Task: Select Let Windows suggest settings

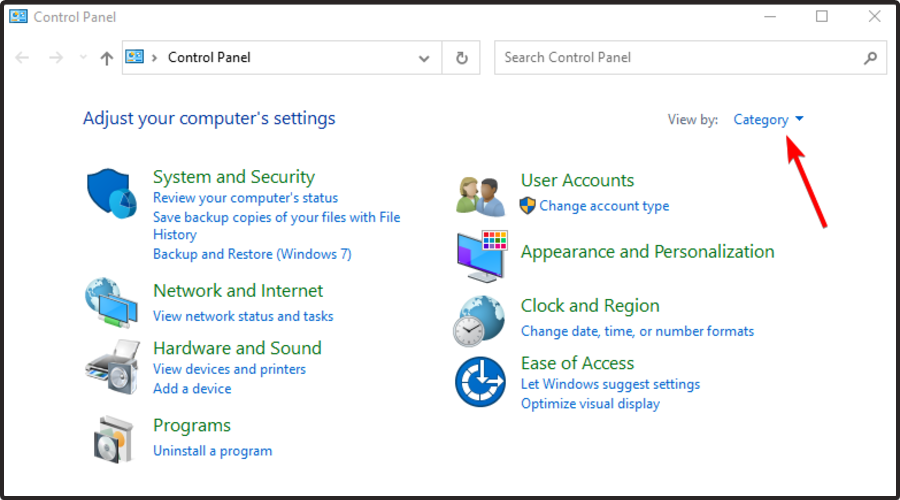Action: point(610,383)
